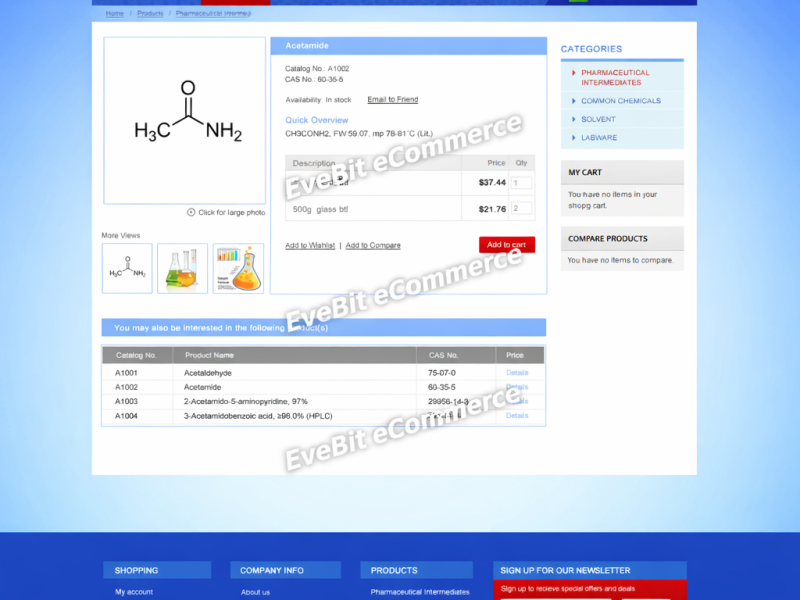Click the quantity field for 500g glass btl
This screenshot has width=800, height=600.
point(521,209)
